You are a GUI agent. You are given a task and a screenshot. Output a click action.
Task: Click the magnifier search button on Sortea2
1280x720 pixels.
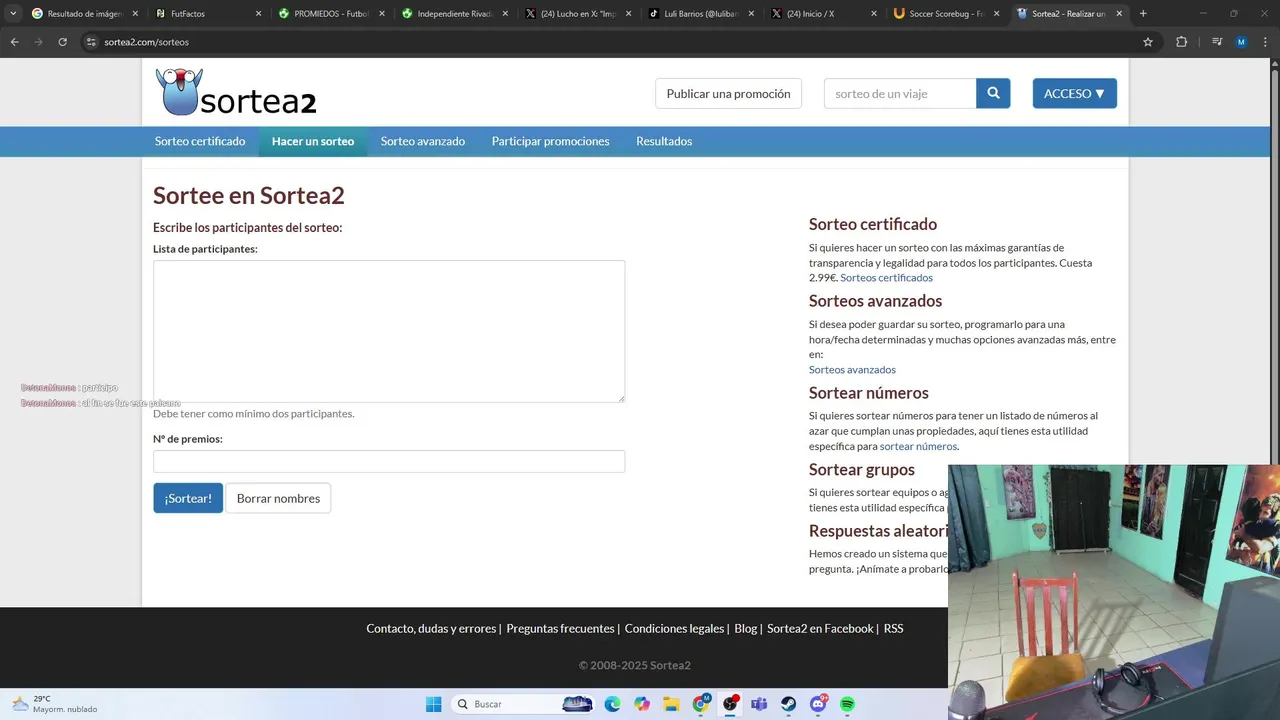coord(993,93)
